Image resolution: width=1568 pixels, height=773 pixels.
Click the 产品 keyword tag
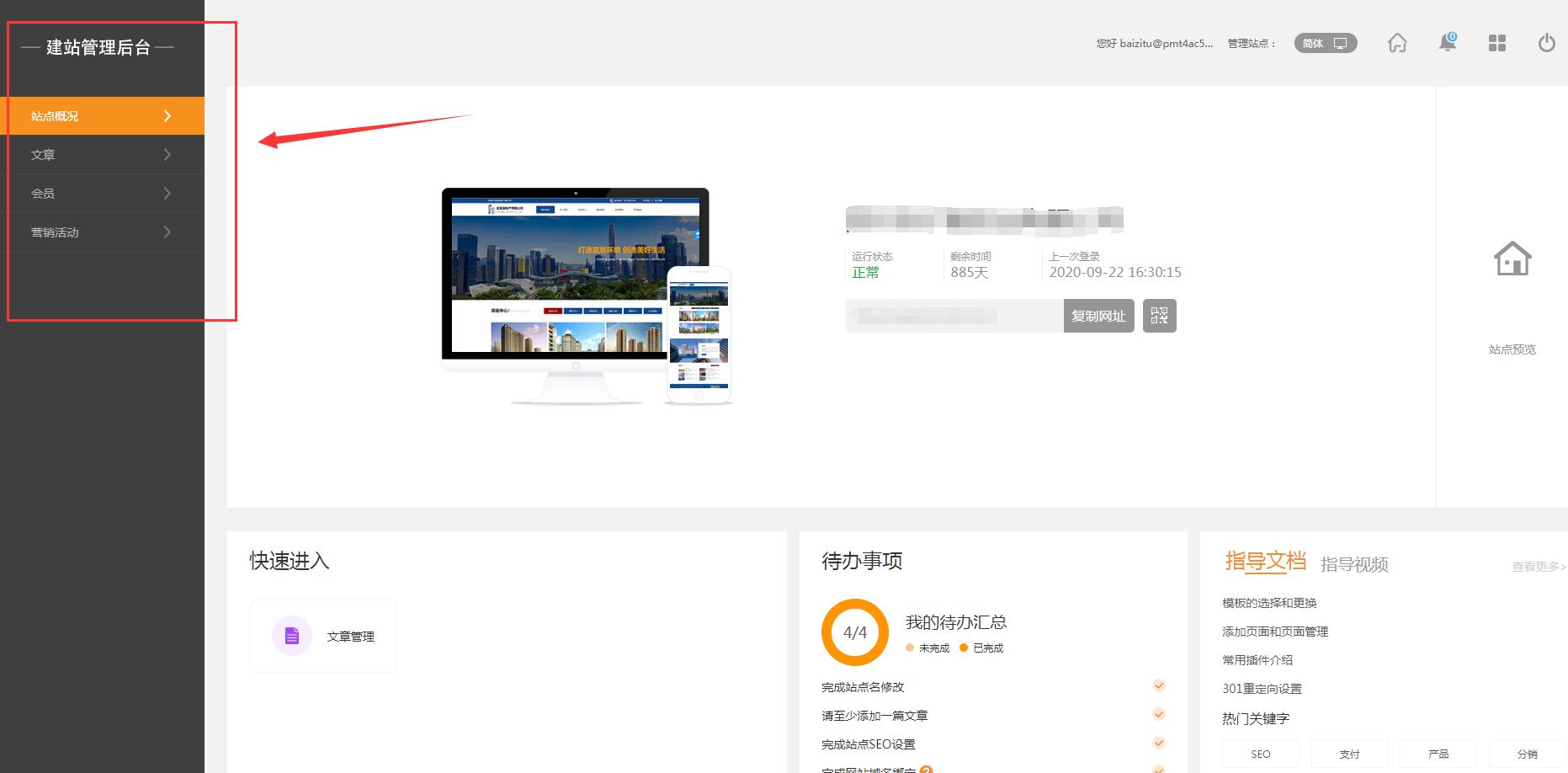(1438, 754)
